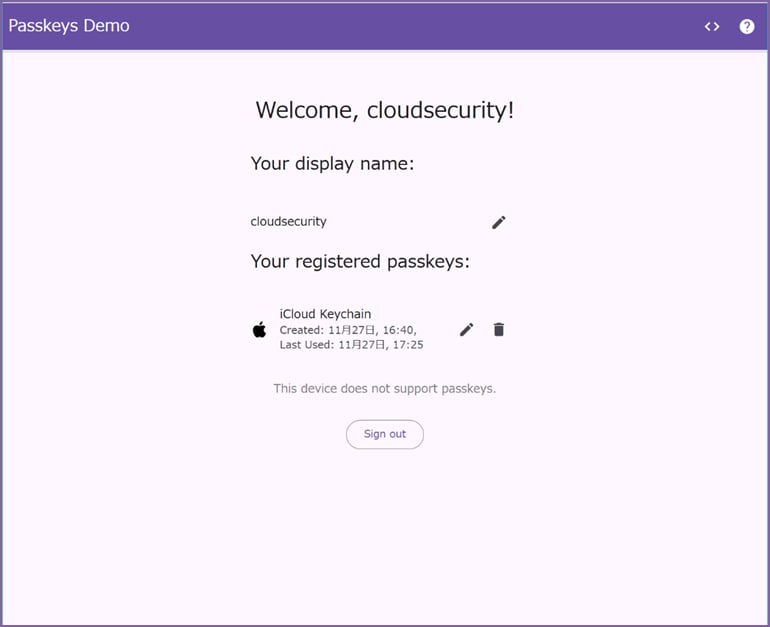The width and height of the screenshot is (770, 627).
Task: Click the Passkeys Demo title
Action: click(69, 26)
